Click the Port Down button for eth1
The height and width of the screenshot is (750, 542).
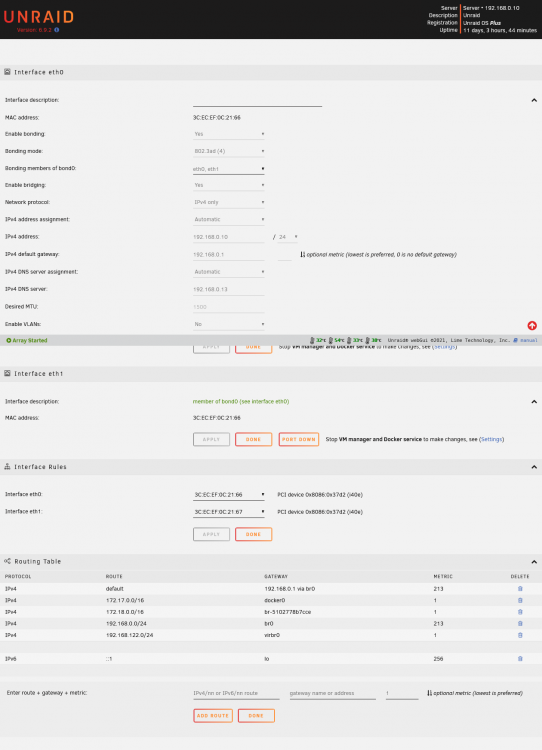[299, 439]
